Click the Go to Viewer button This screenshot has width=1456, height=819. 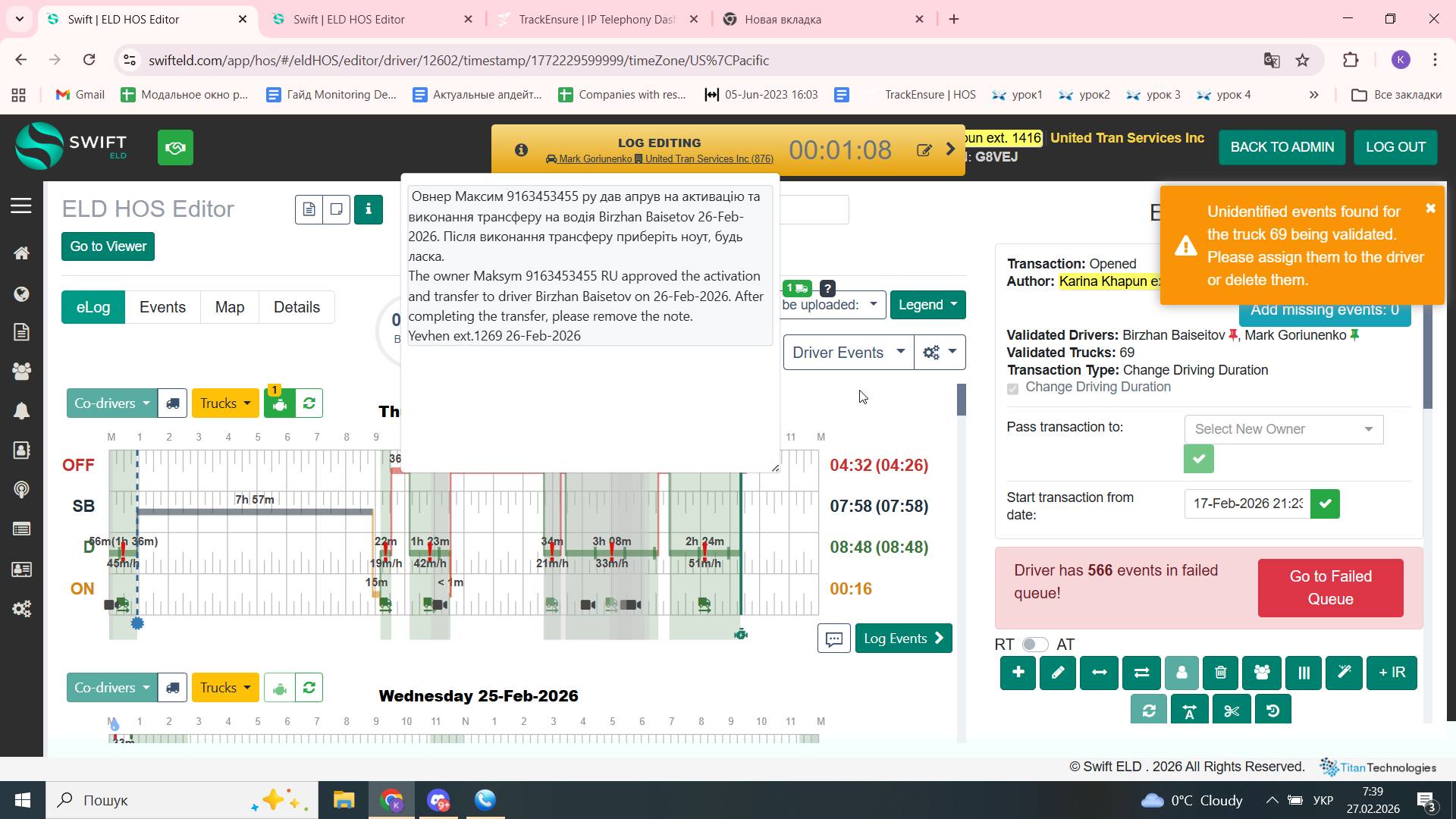coord(108,246)
